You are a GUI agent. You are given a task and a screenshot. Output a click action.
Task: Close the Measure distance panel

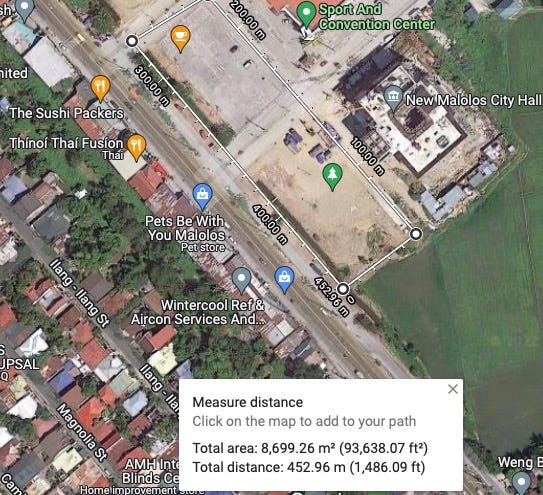point(453,389)
